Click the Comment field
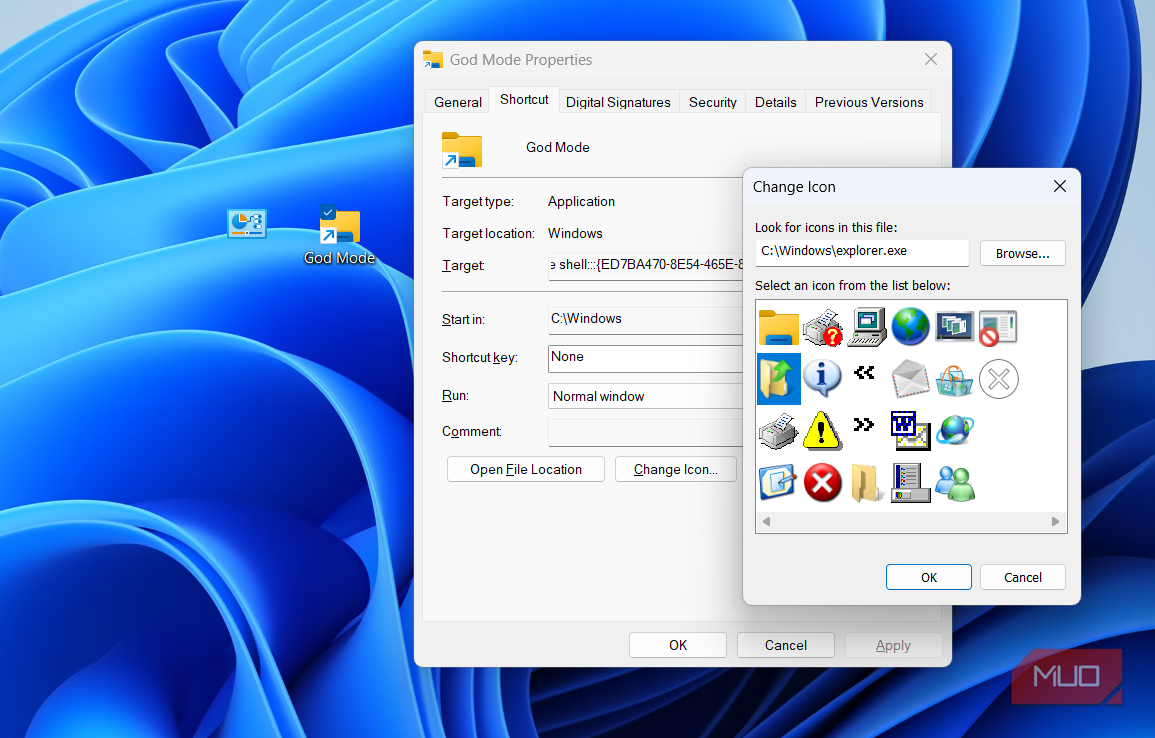This screenshot has width=1155, height=738. point(645,432)
